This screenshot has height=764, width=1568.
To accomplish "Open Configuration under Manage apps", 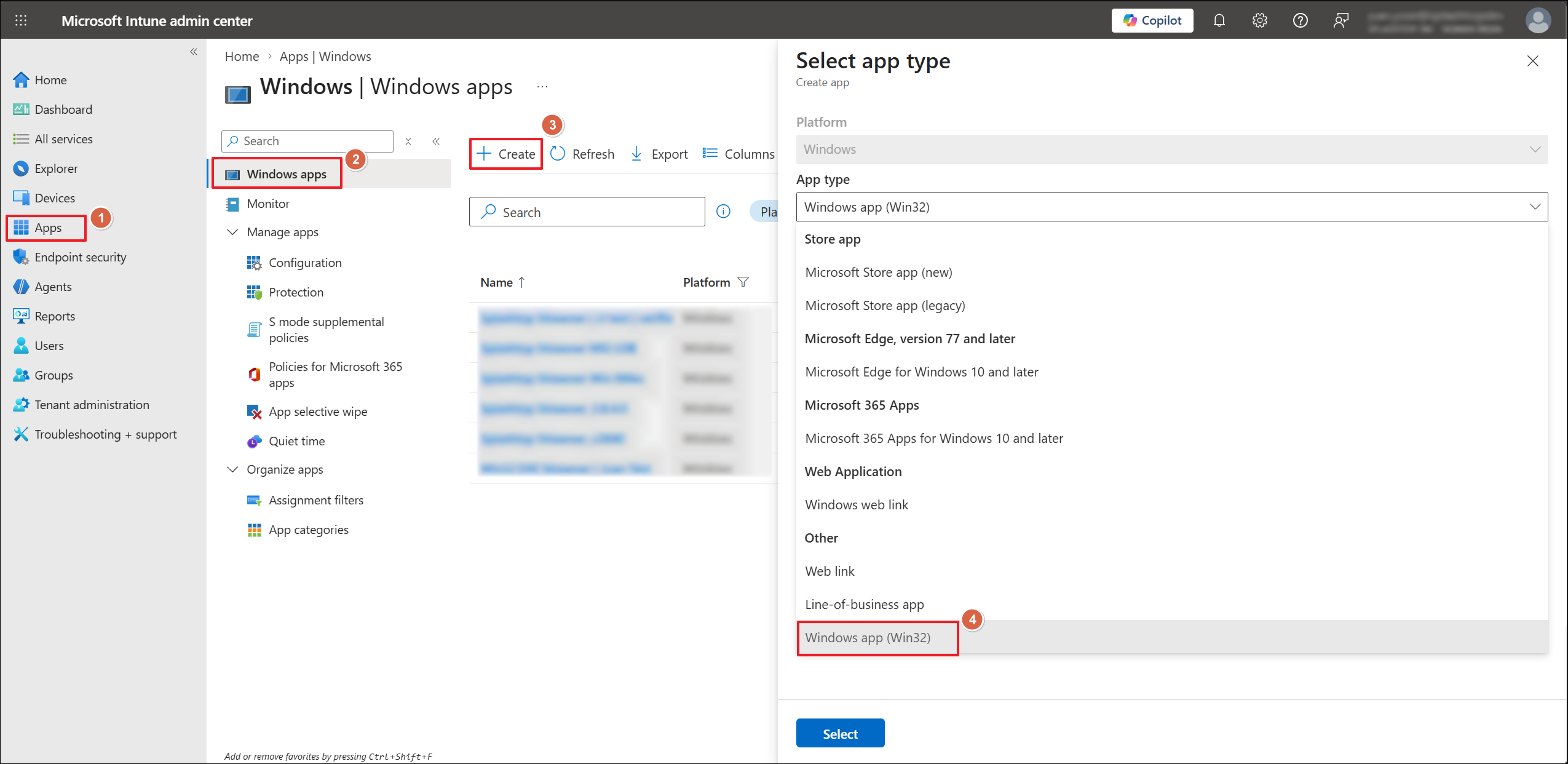I will [x=294, y=263].
